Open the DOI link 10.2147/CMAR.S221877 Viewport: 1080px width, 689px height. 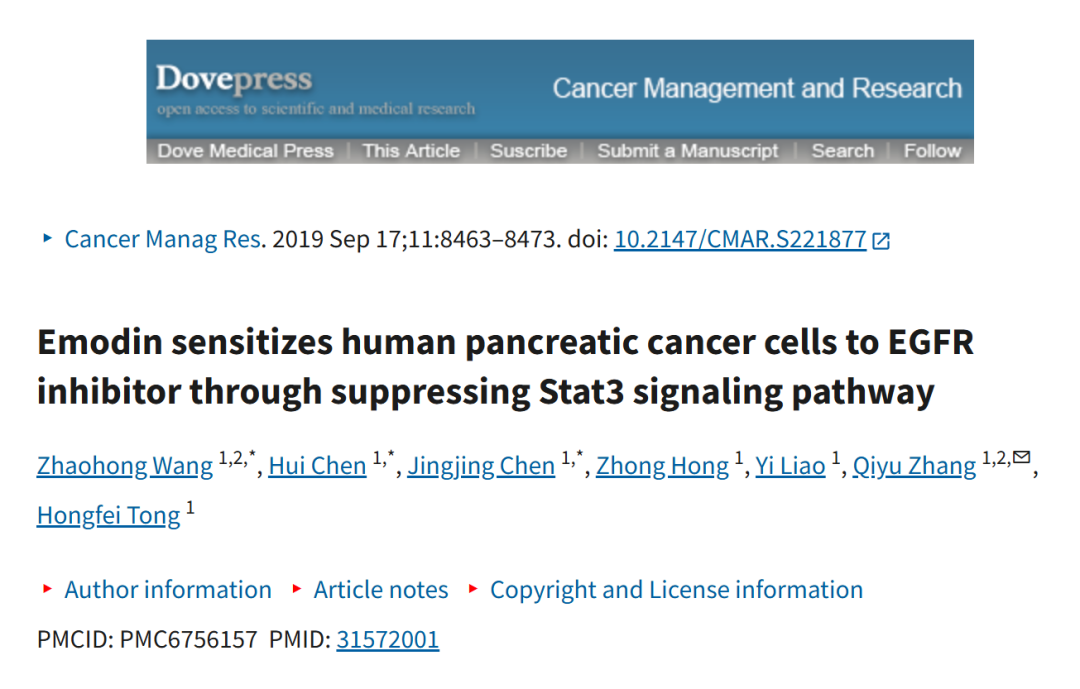(740, 239)
